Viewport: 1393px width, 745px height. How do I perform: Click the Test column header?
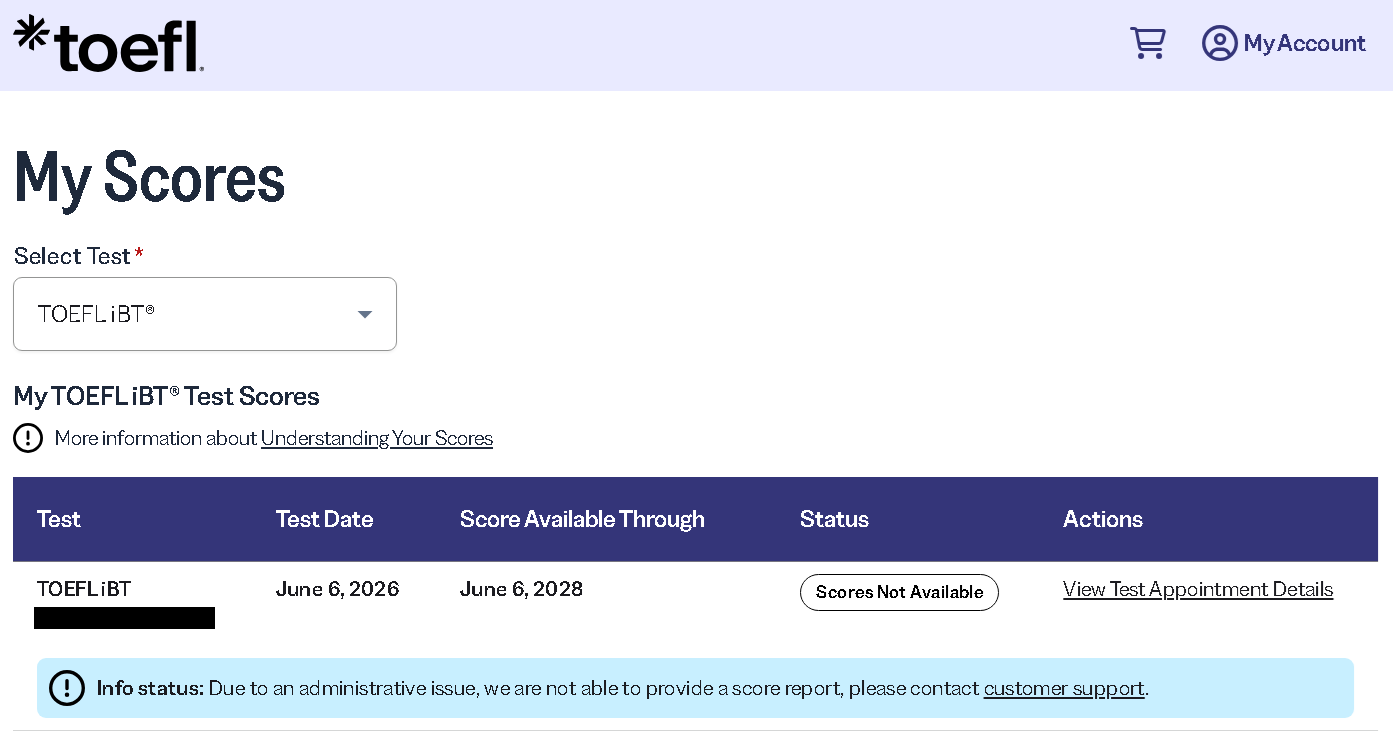59,519
